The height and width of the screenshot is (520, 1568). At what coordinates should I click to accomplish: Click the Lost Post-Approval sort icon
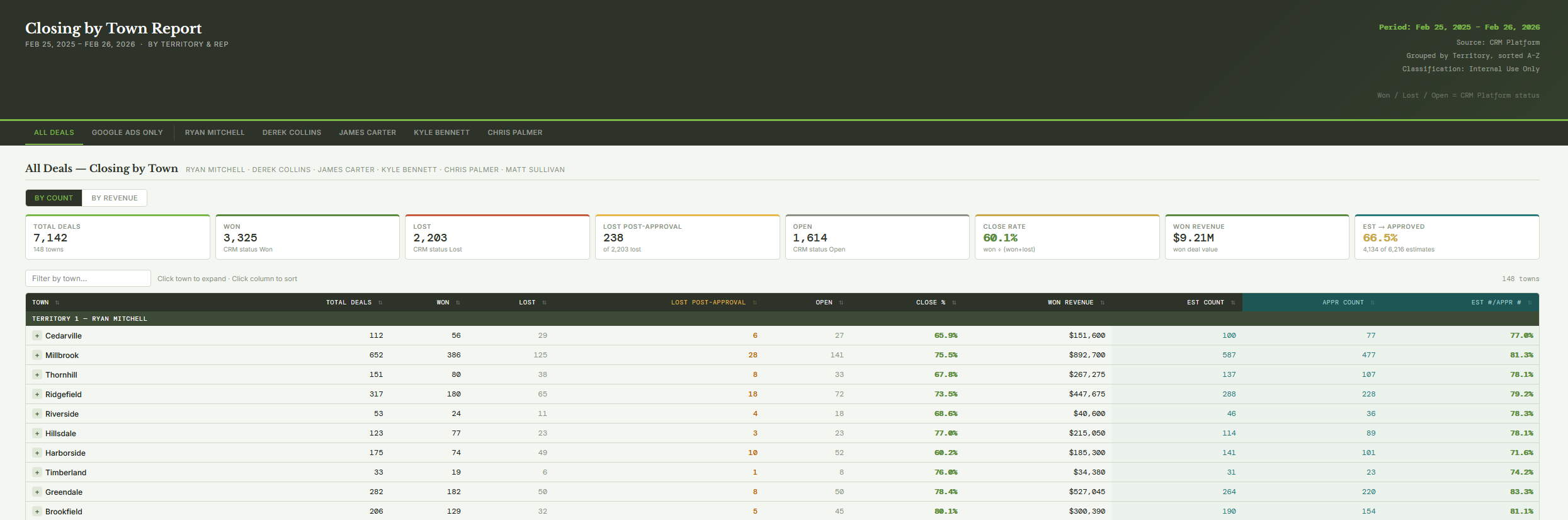tap(754, 303)
